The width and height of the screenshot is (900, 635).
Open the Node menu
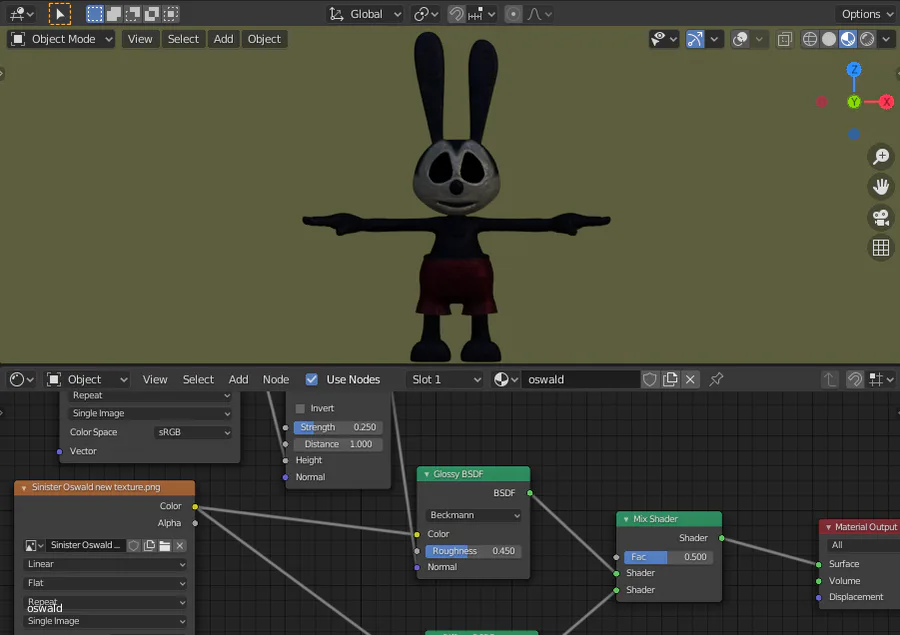[x=276, y=380]
